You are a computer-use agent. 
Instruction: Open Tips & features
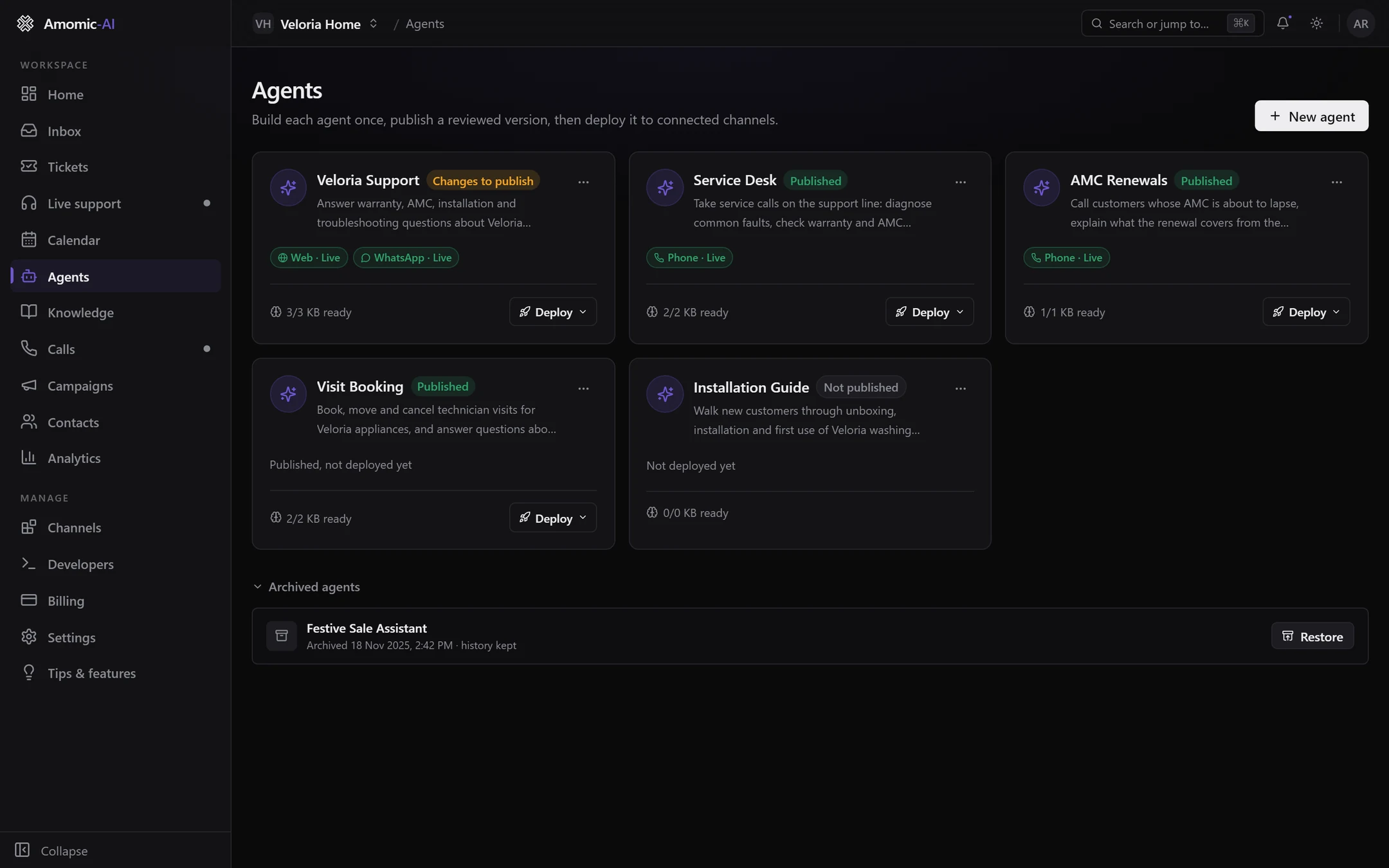[x=116, y=673]
